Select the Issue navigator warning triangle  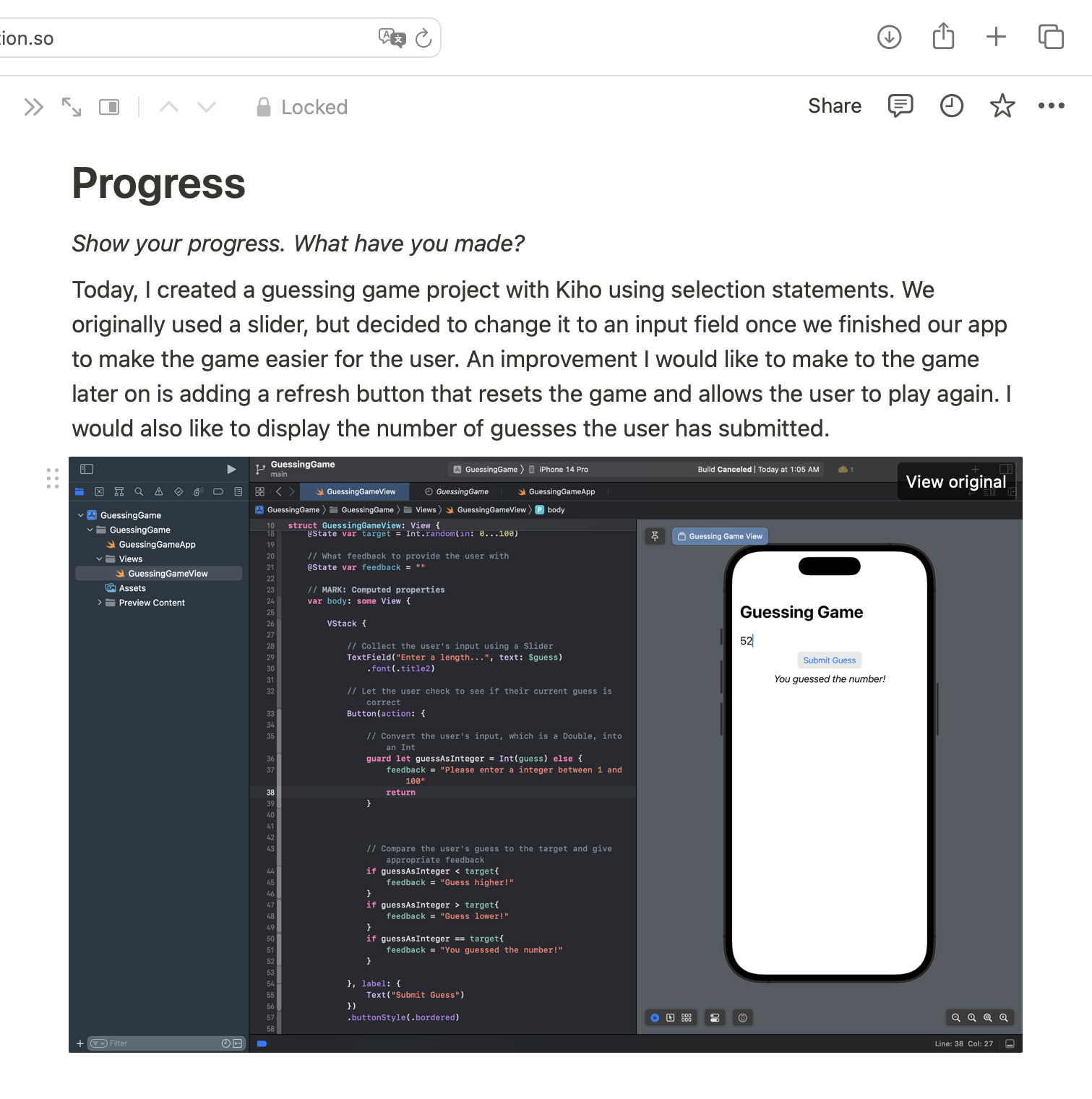[x=159, y=491]
